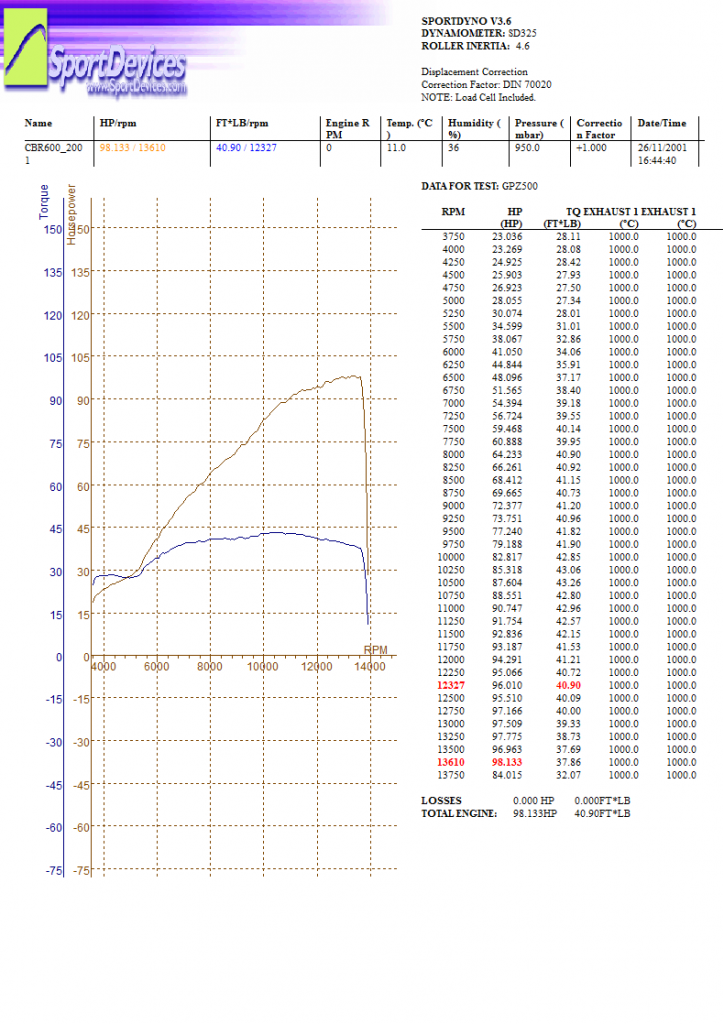Click the RPM label on the chart axis
723x1024 pixels.
tap(375, 649)
